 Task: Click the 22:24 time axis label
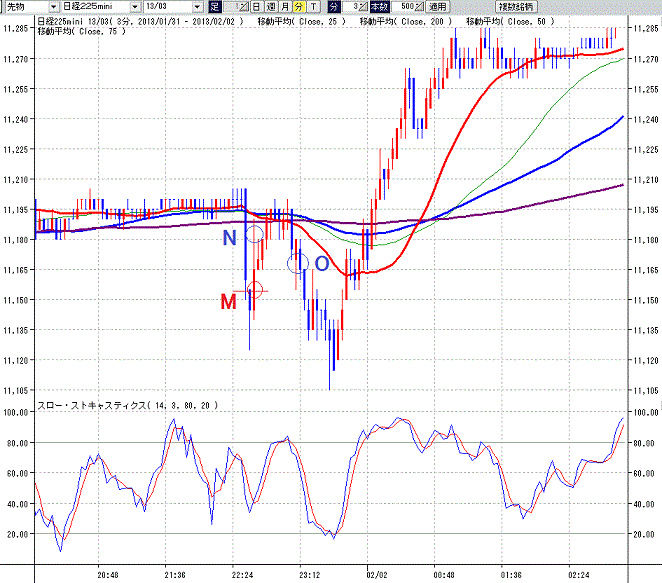242,575
